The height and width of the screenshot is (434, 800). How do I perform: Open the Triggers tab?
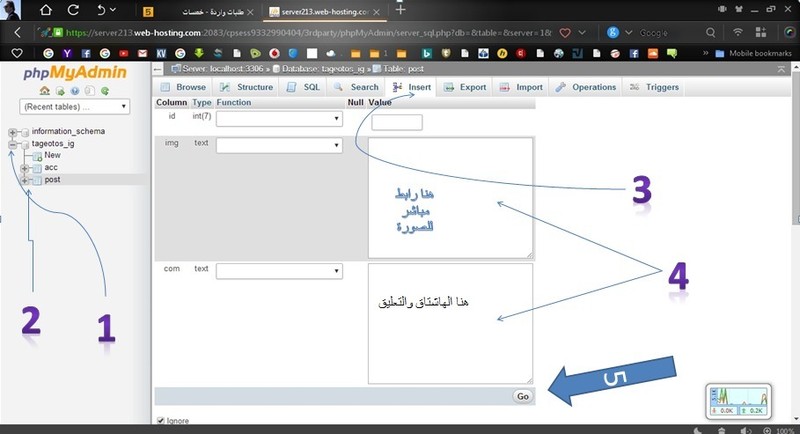[x=655, y=87]
